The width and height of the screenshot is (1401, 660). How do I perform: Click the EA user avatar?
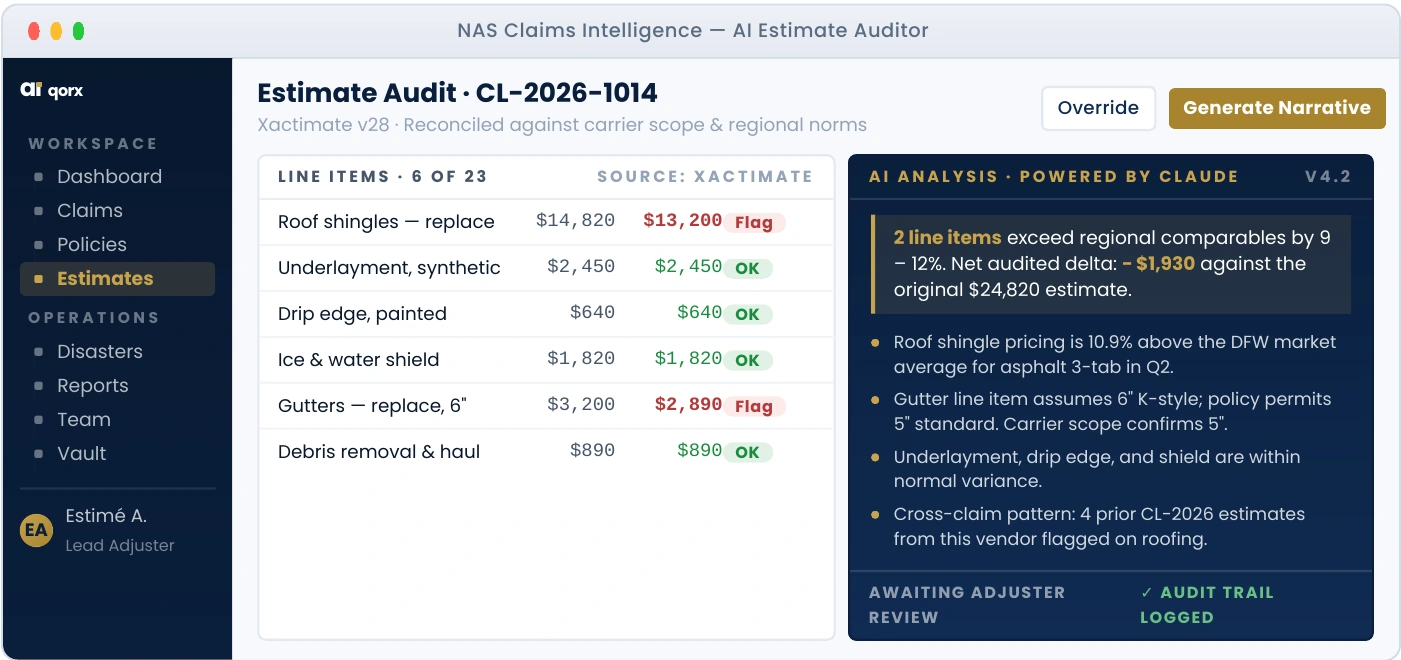tap(36, 530)
